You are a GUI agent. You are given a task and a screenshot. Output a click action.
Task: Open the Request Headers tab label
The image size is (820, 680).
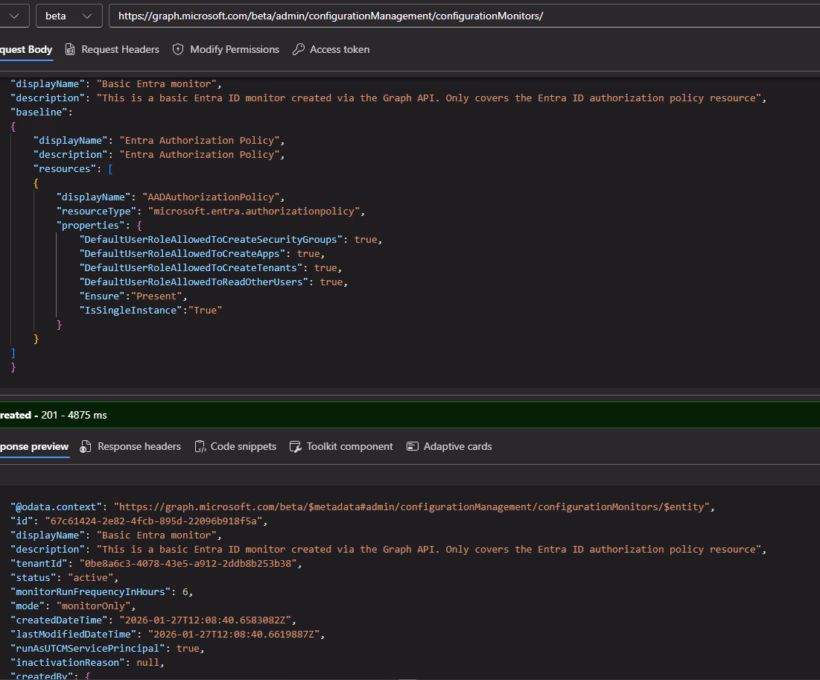(118, 50)
